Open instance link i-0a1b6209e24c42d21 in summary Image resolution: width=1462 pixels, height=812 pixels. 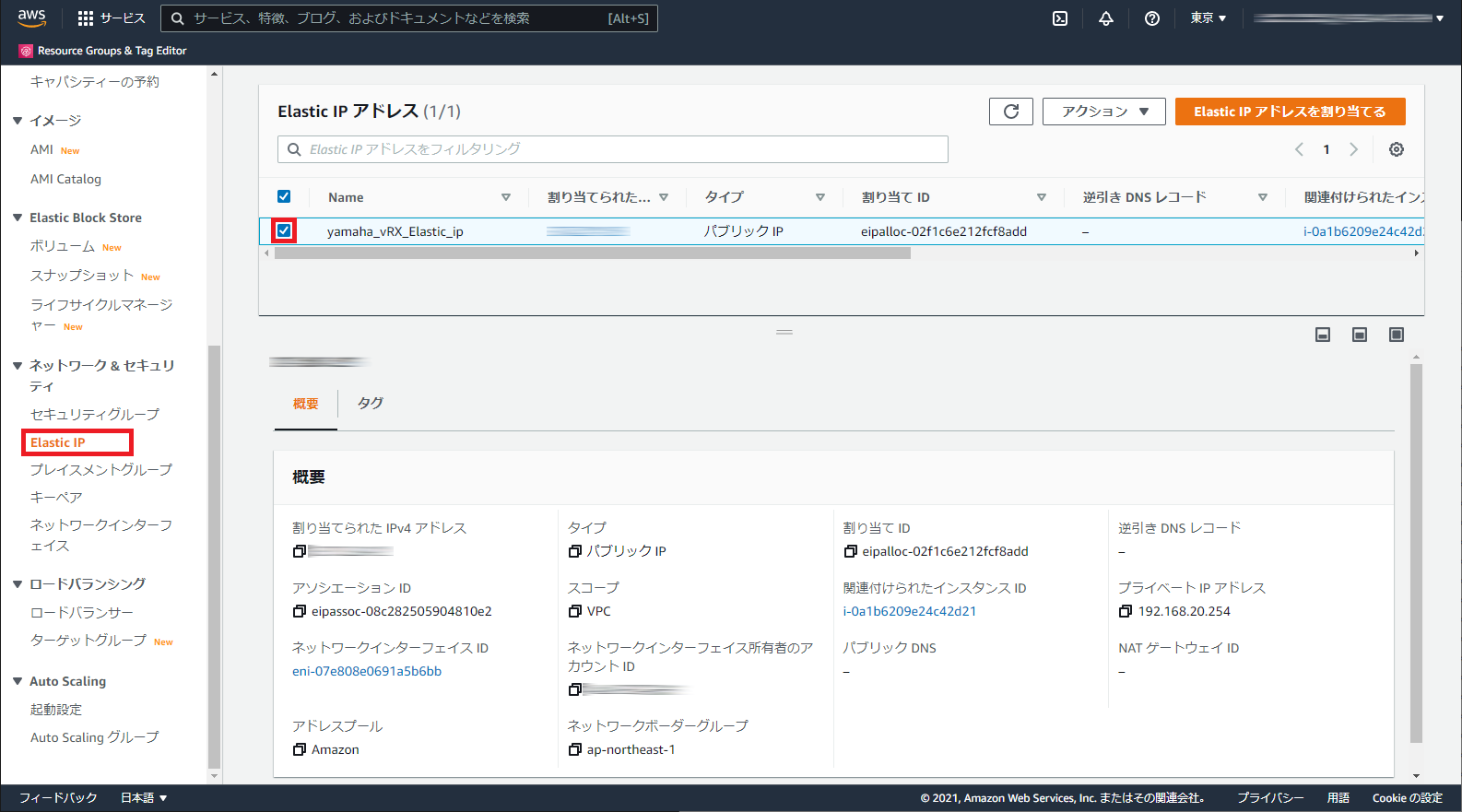910,611
